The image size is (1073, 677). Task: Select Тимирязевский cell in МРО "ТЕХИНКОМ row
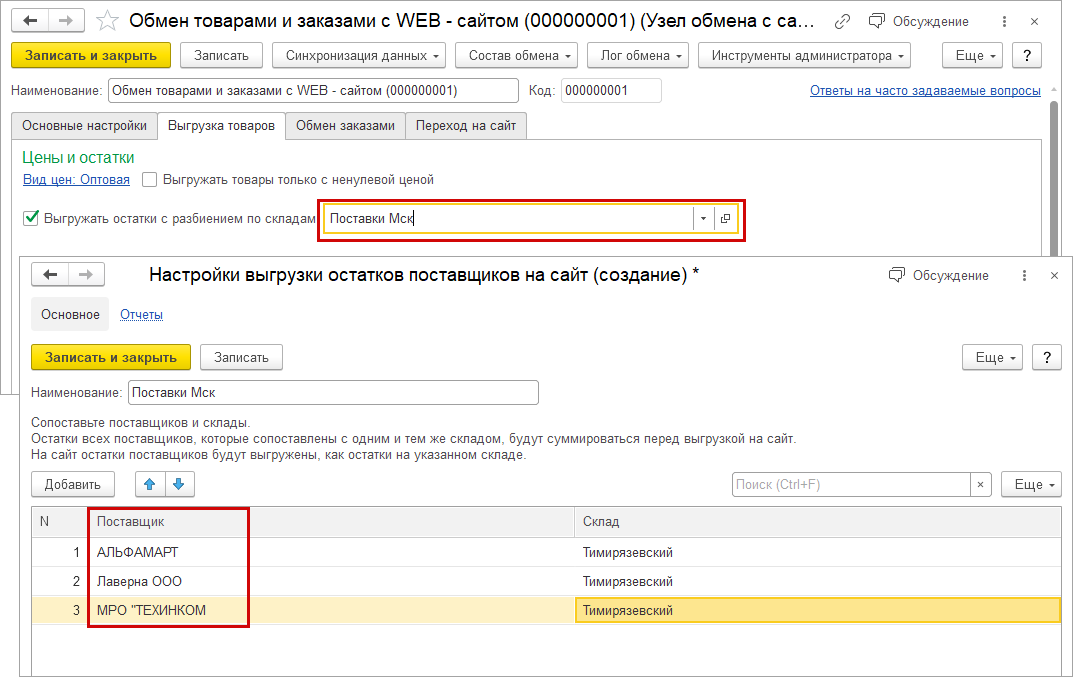(818, 611)
